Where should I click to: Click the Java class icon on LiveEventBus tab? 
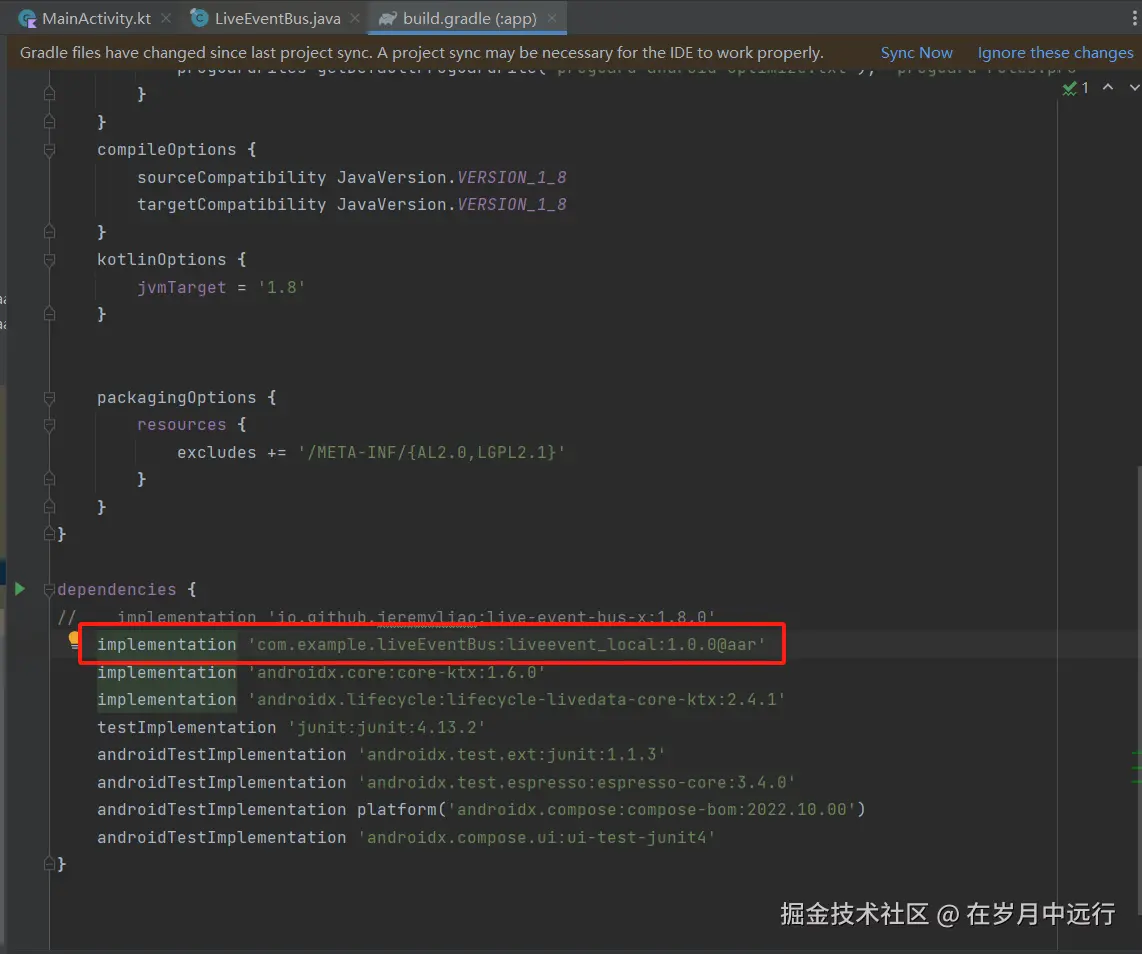click(x=199, y=18)
